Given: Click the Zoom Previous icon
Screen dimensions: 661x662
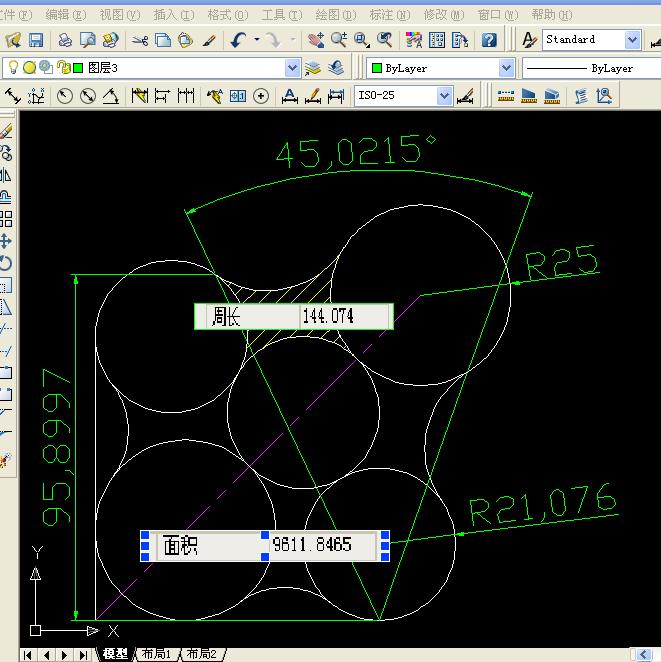Looking at the screenshot, I should click(x=385, y=40).
